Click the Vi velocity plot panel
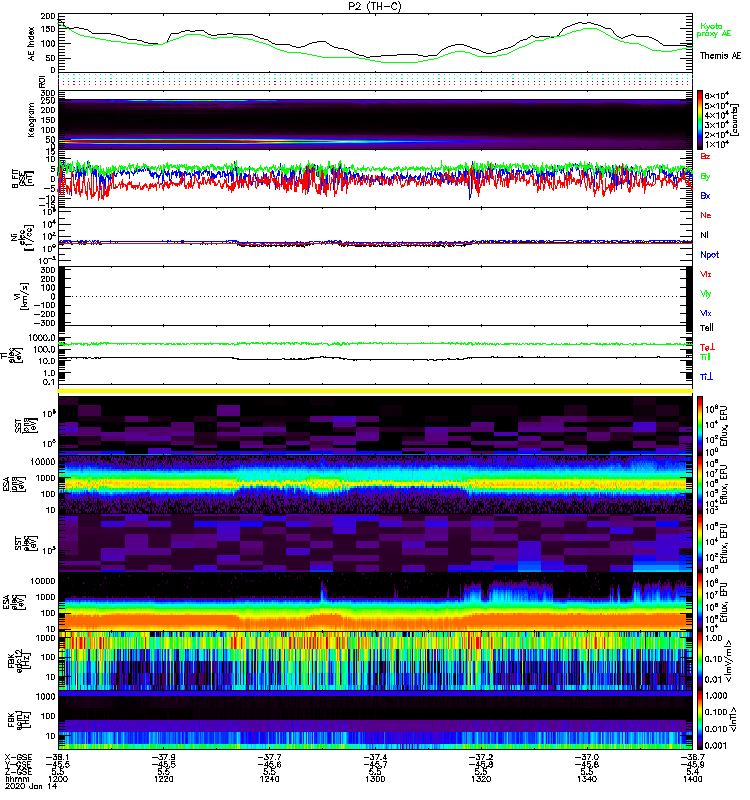 click(x=375, y=296)
